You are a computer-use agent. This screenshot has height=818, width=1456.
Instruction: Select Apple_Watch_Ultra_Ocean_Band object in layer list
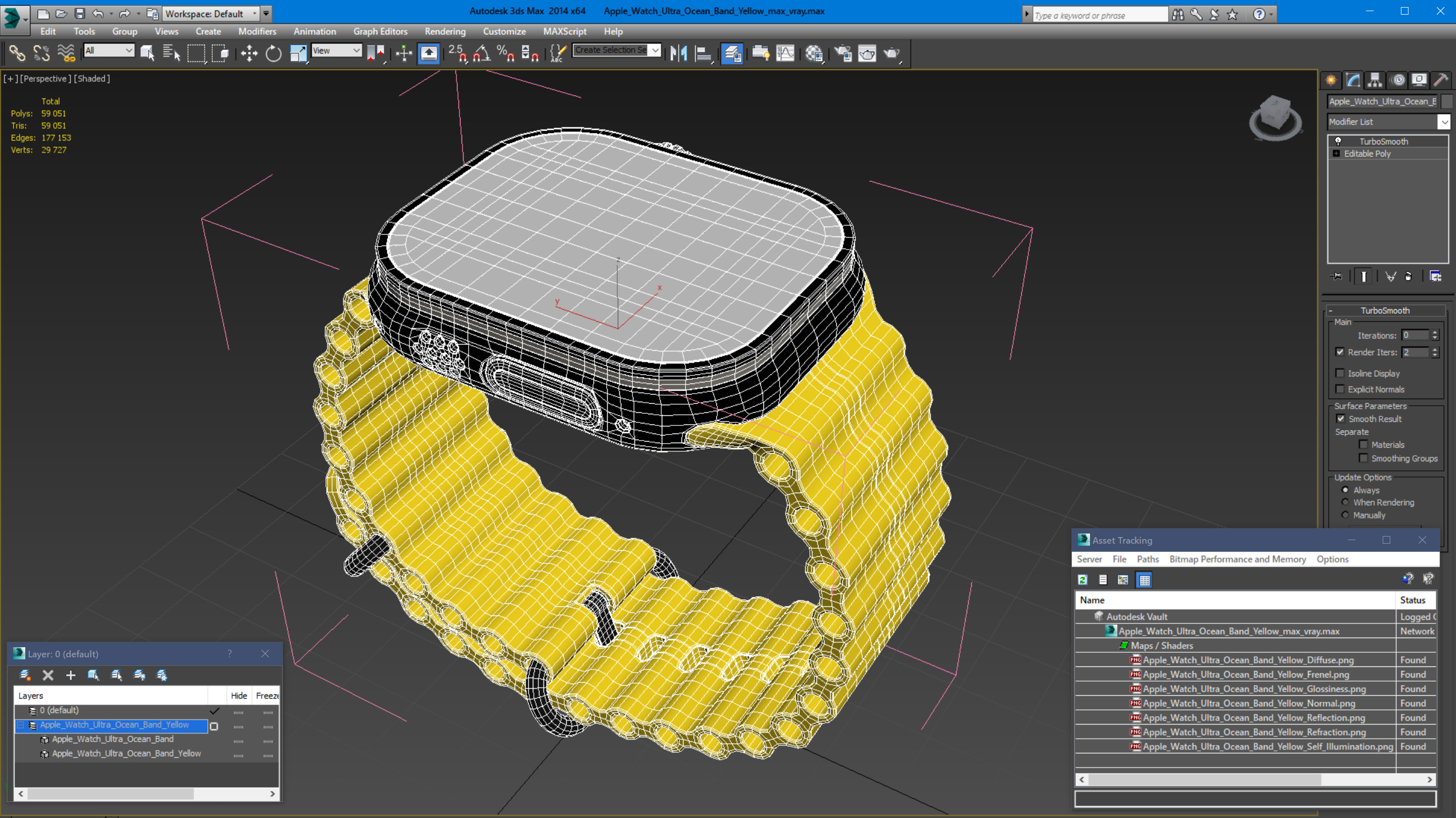[112, 740]
